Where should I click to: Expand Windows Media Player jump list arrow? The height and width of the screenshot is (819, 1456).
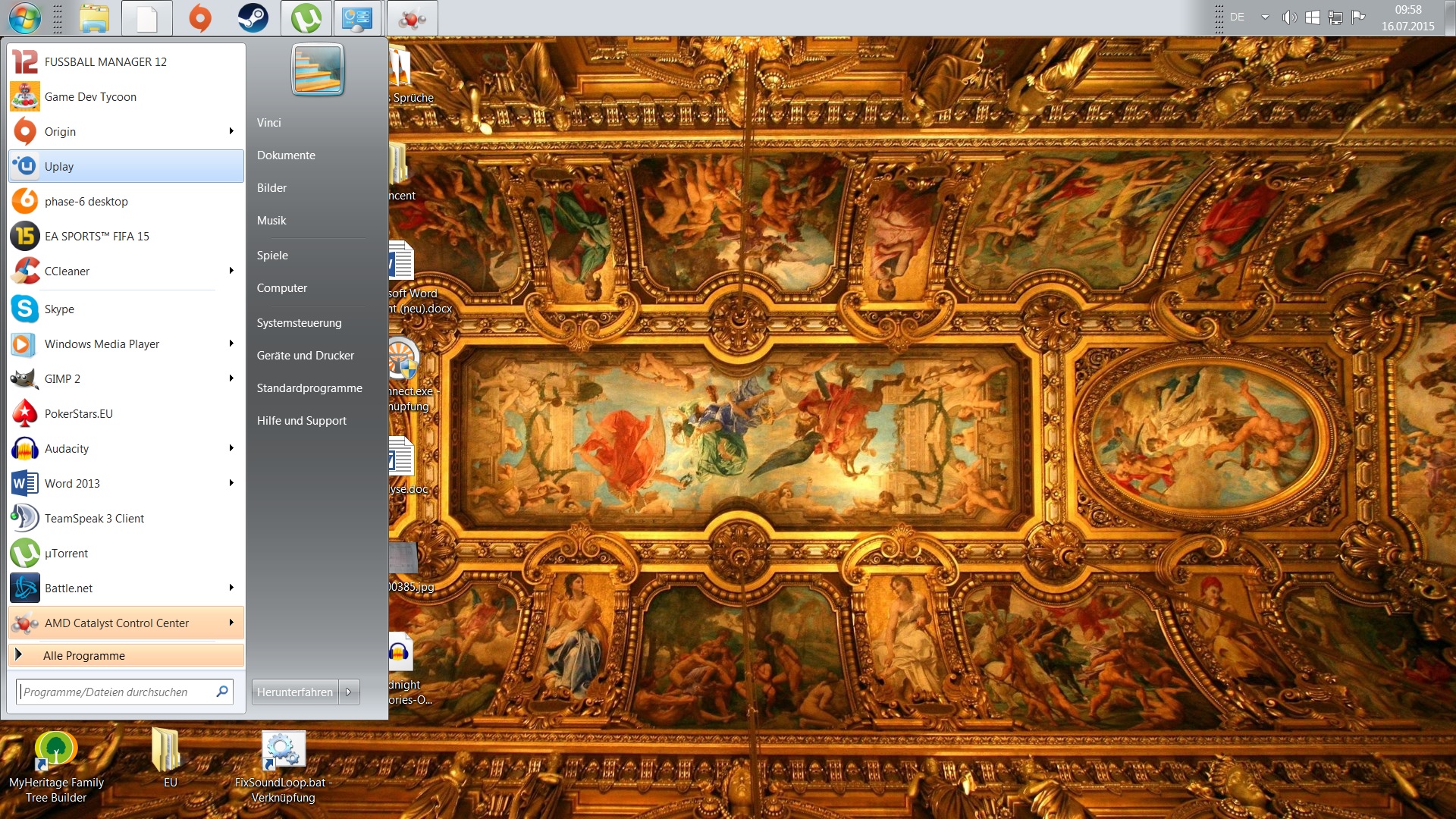click(x=231, y=344)
